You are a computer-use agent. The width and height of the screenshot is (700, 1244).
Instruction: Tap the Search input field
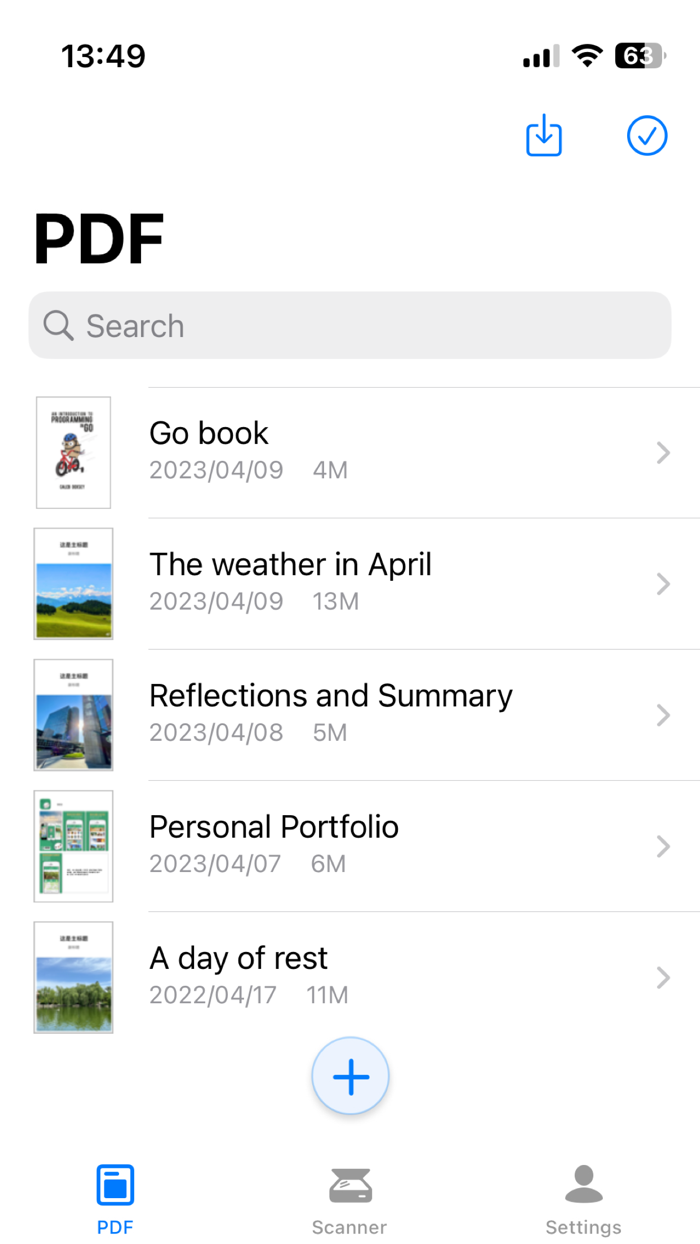click(x=350, y=326)
